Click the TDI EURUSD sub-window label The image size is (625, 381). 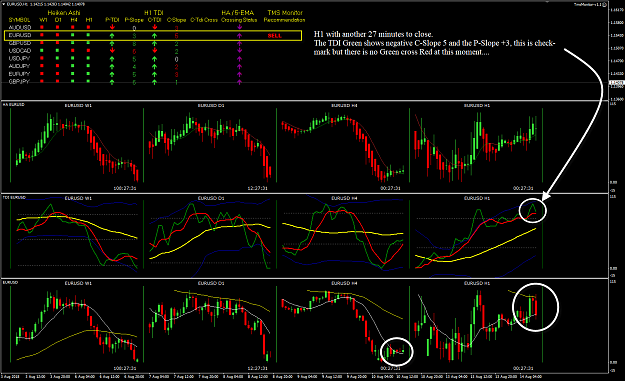pyautogui.click(x=14, y=198)
